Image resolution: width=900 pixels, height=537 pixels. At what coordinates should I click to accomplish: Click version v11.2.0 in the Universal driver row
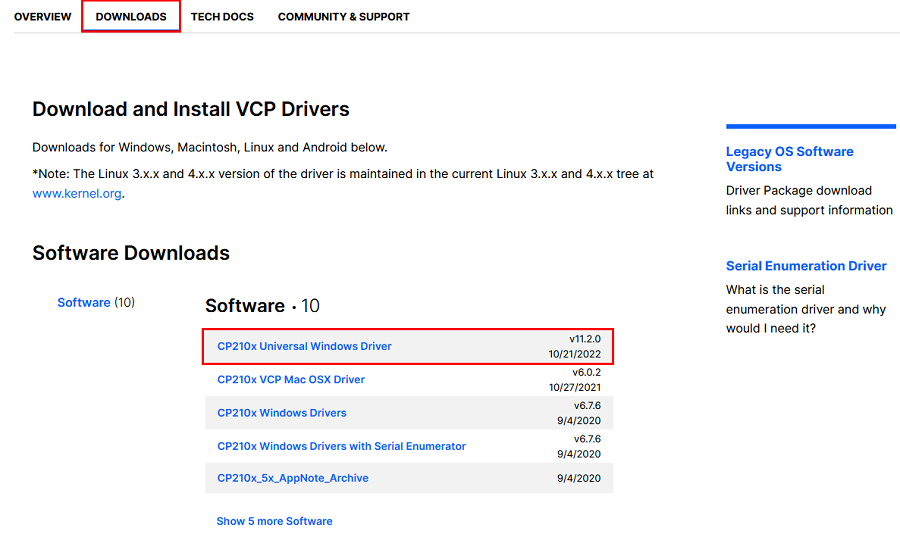click(585, 339)
